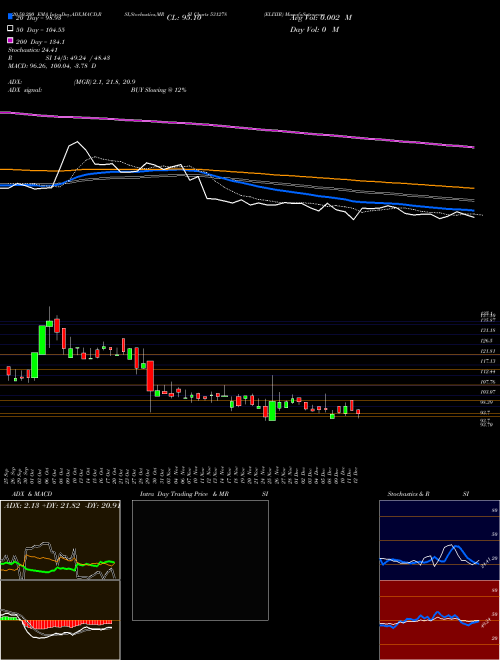Click the 'Stochastics & RSI' panel title

coord(428,494)
